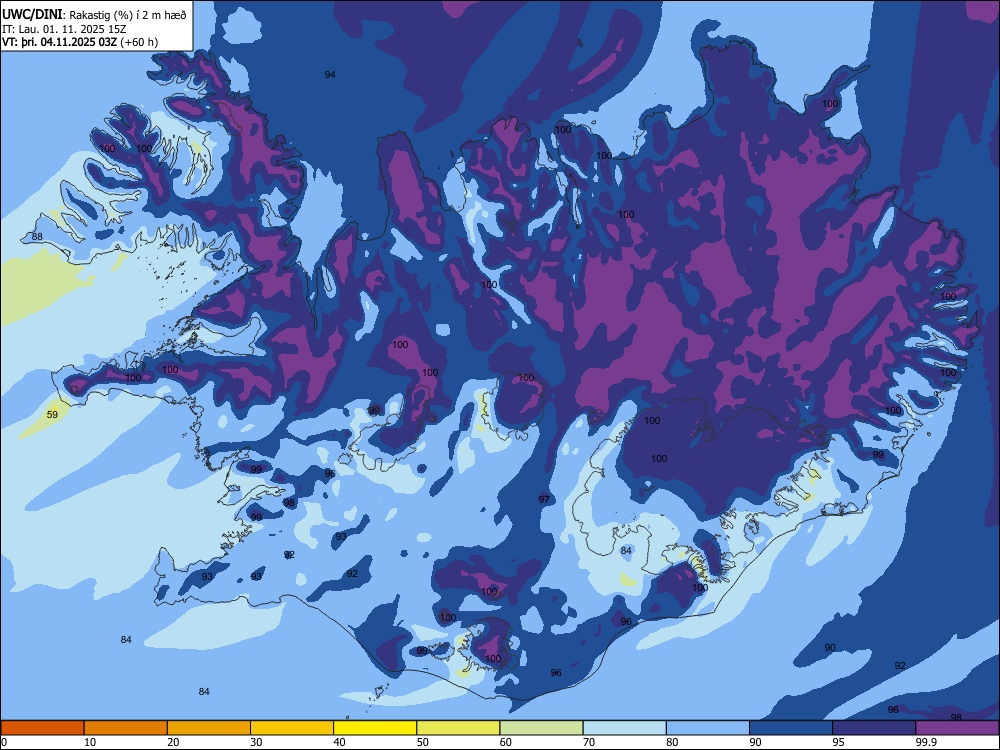
Task: Select the legend scale label "10"
Action: pyautogui.click(x=90, y=742)
